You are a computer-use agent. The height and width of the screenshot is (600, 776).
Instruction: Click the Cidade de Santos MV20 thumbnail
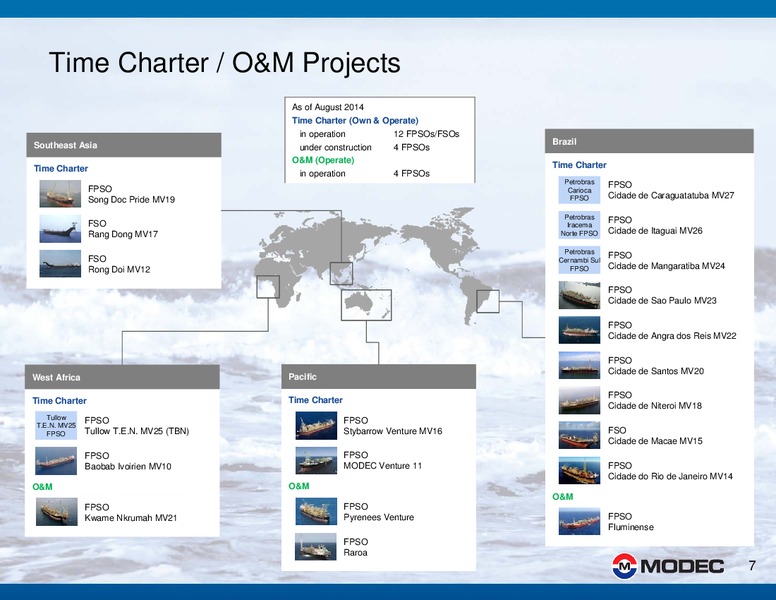coord(580,365)
